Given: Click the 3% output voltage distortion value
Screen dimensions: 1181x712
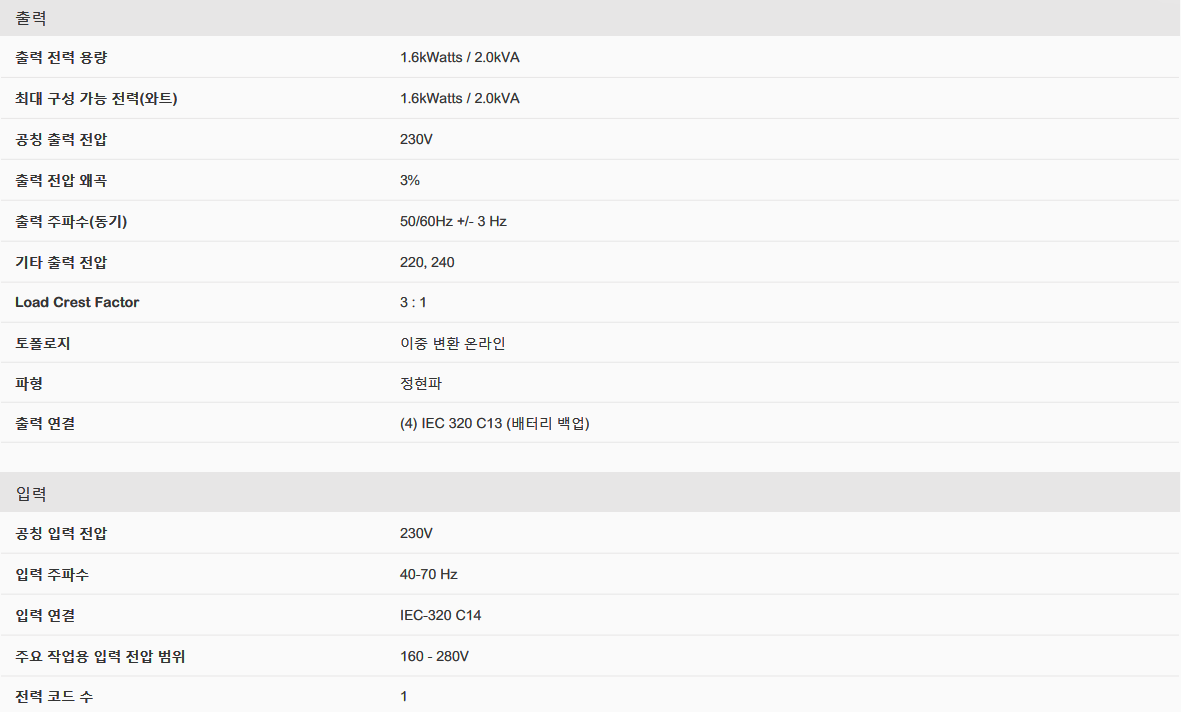Looking at the screenshot, I should [x=409, y=180].
